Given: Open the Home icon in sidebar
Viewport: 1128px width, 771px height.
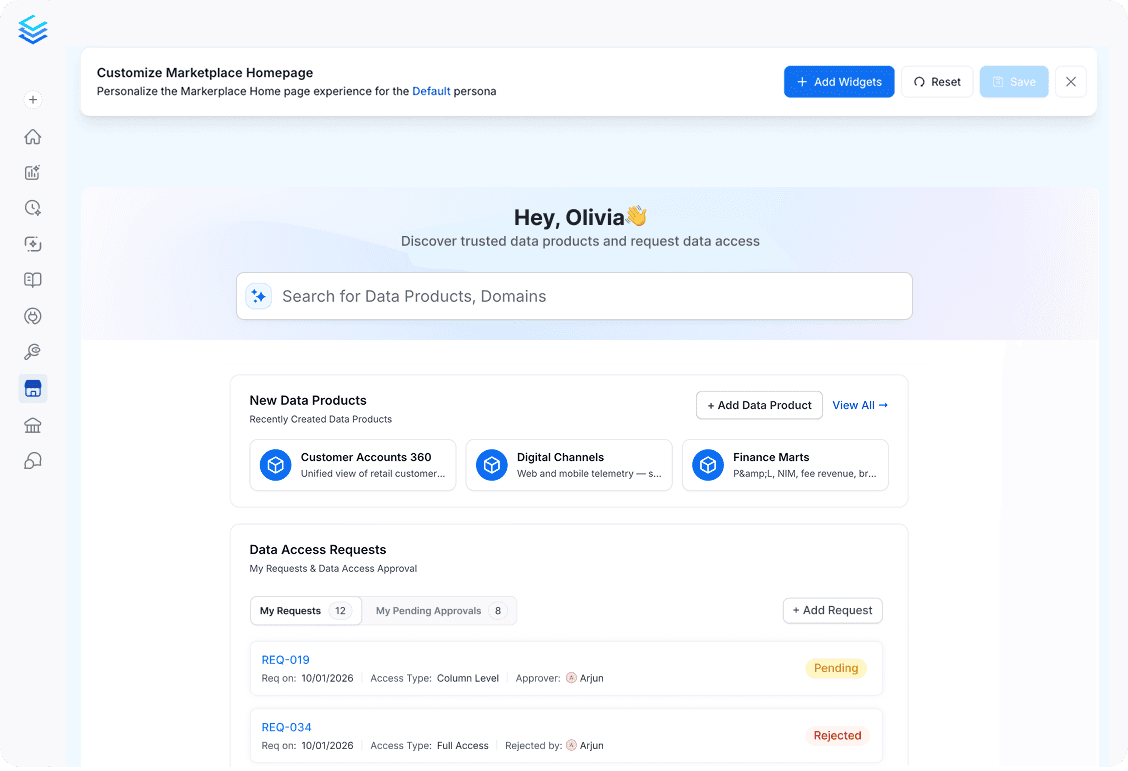Looking at the screenshot, I should pos(32,137).
